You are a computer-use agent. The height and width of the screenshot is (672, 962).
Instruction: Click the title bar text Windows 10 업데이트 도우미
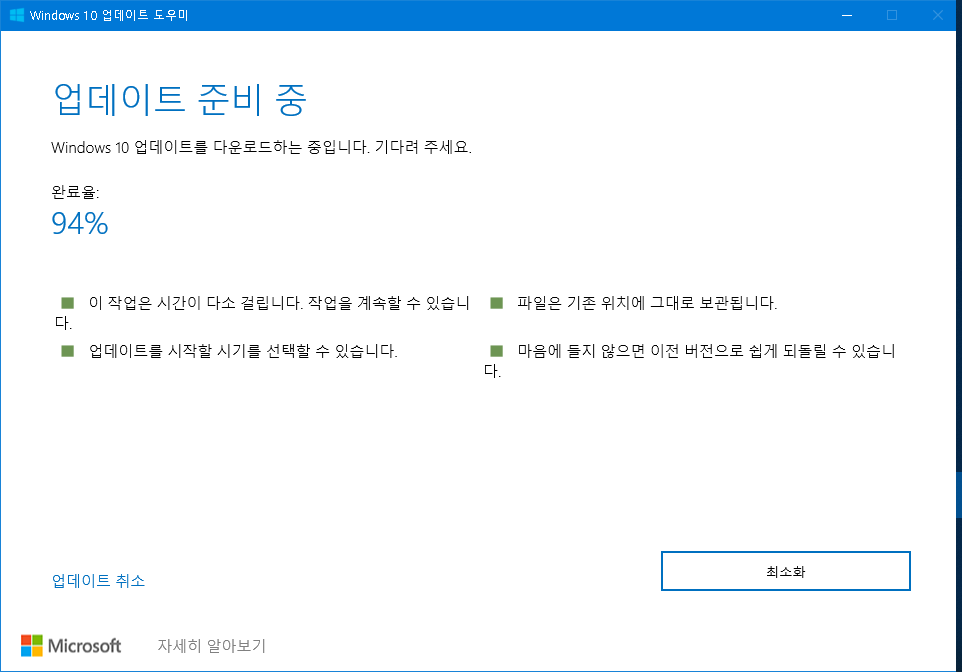109,15
